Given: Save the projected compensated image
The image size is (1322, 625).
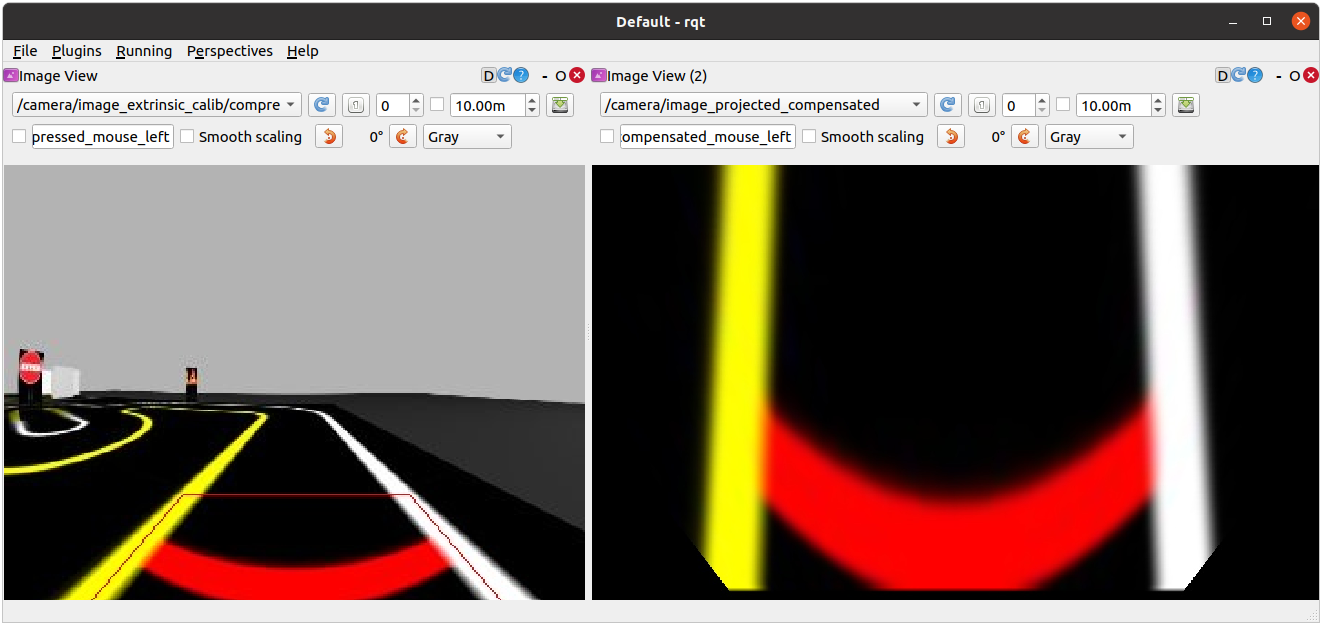Looking at the screenshot, I should [x=1186, y=105].
